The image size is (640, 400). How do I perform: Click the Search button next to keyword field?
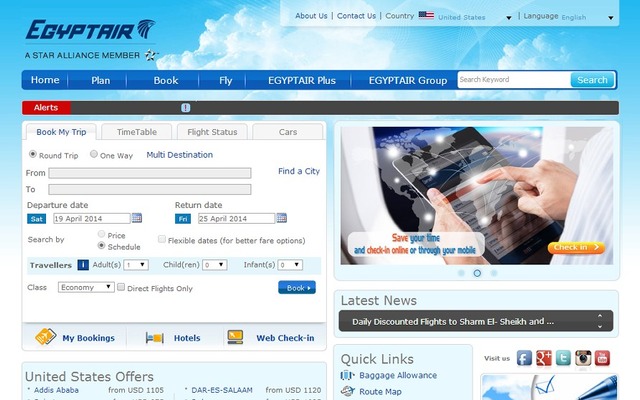pyautogui.click(x=592, y=80)
